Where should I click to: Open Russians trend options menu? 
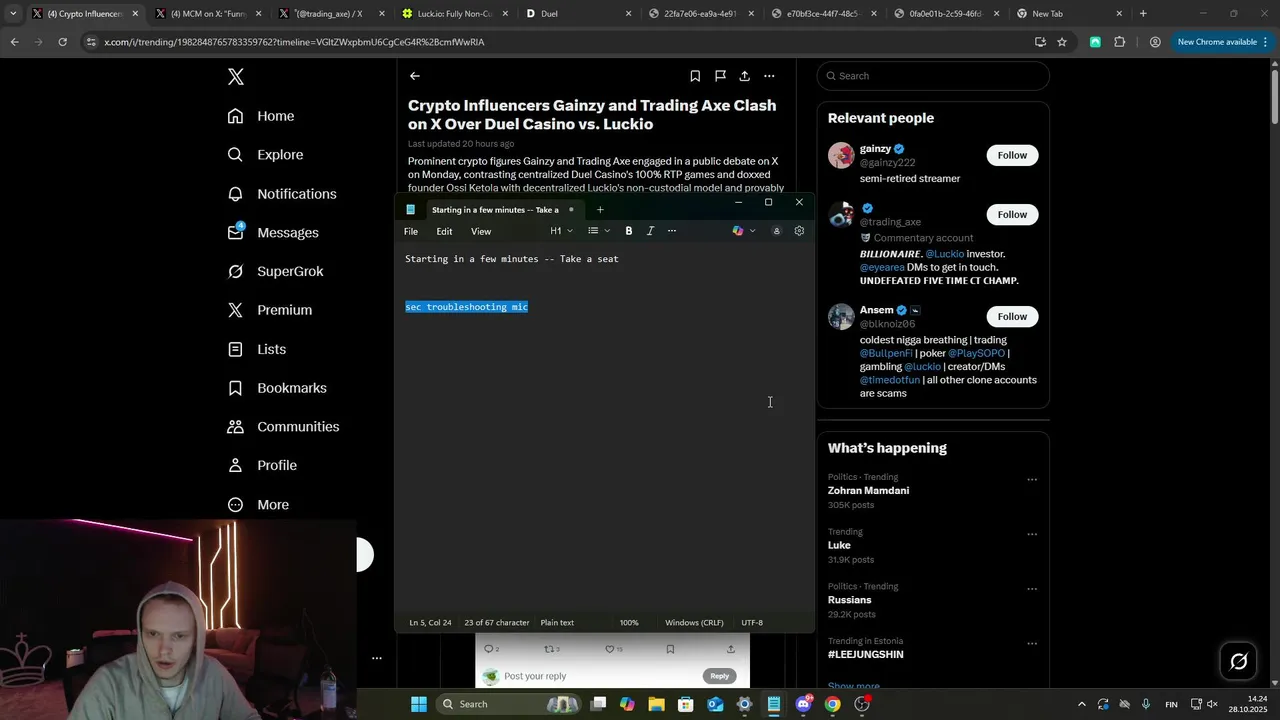click(1032, 589)
